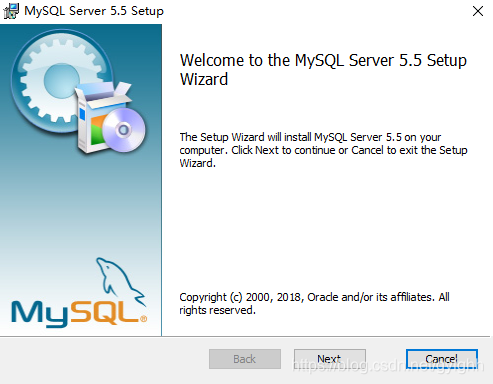Click the disabled Back button
Viewport: 493px width, 384px height.
pos(245,359)
